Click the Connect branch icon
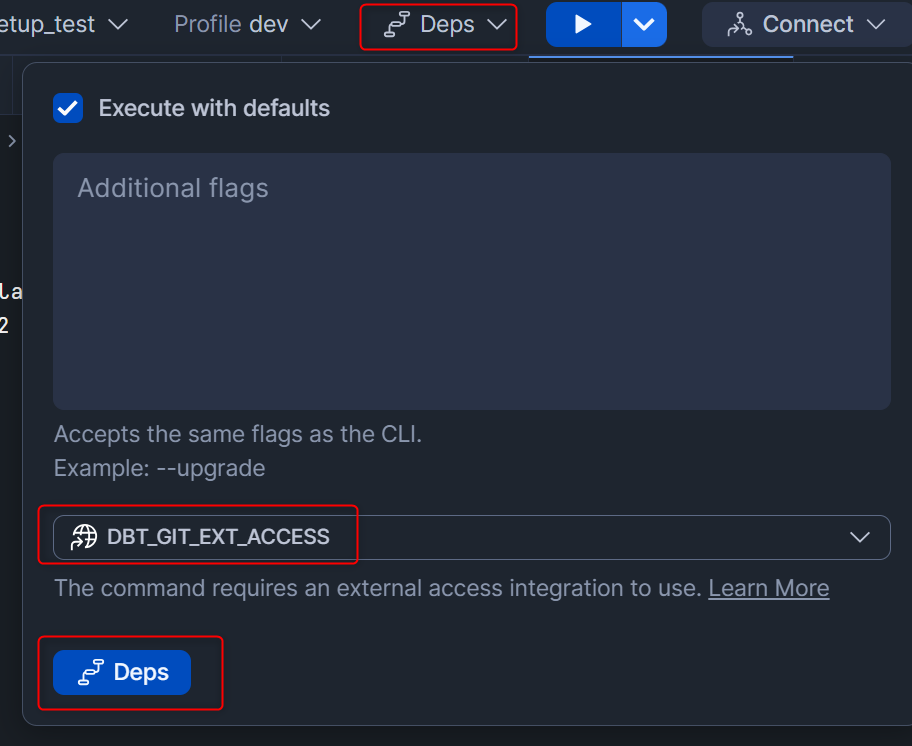The image size is (912, 746). tap(739, 25)
